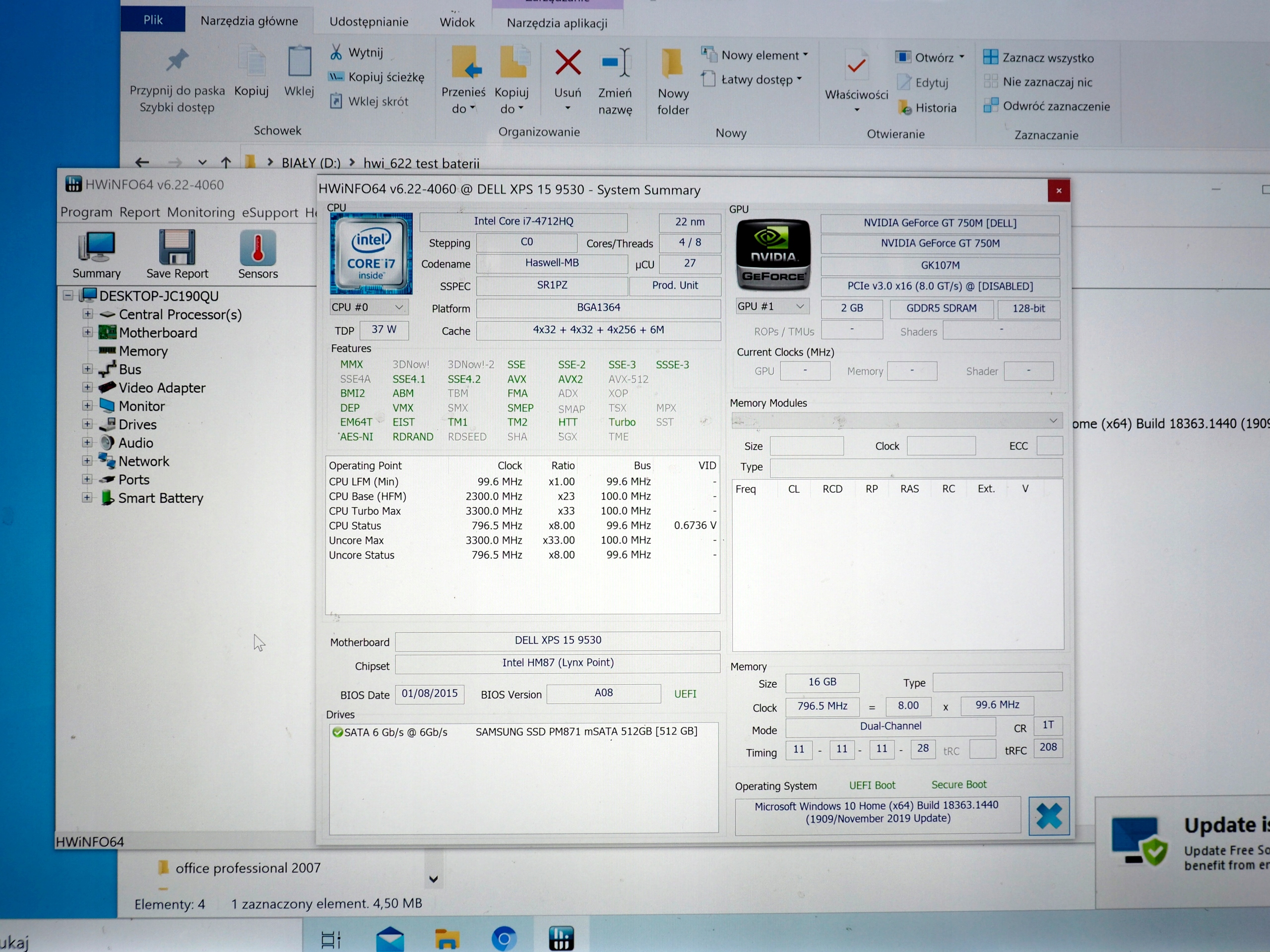Select the Network tree item

click(143, 461)
